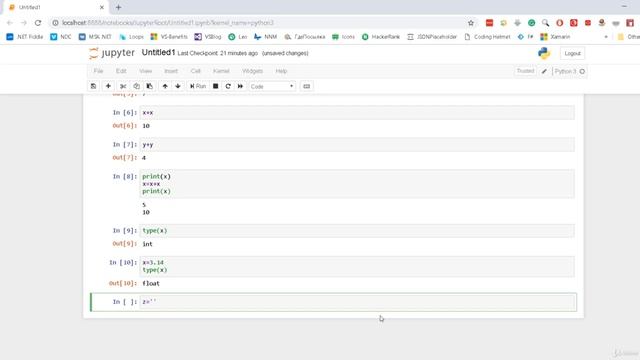Open the cell type Code dropdown

[272, 87]
